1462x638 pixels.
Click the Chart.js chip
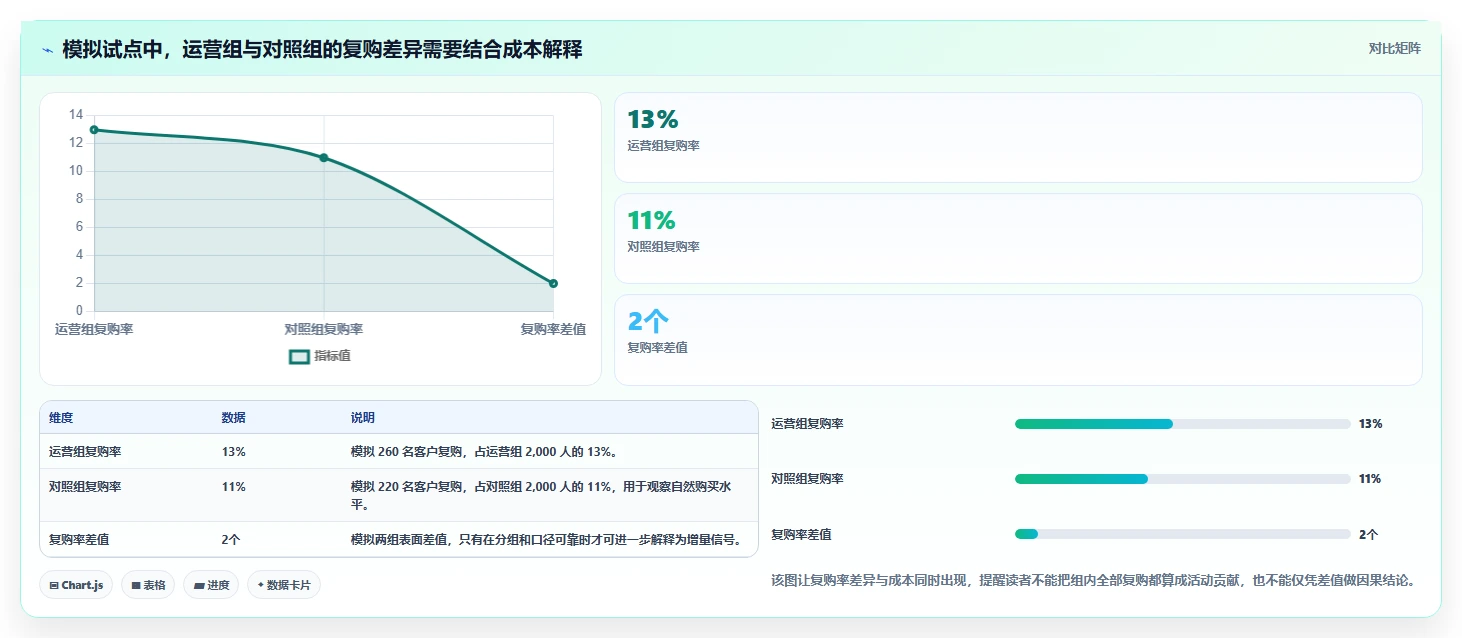click(76, 585)
